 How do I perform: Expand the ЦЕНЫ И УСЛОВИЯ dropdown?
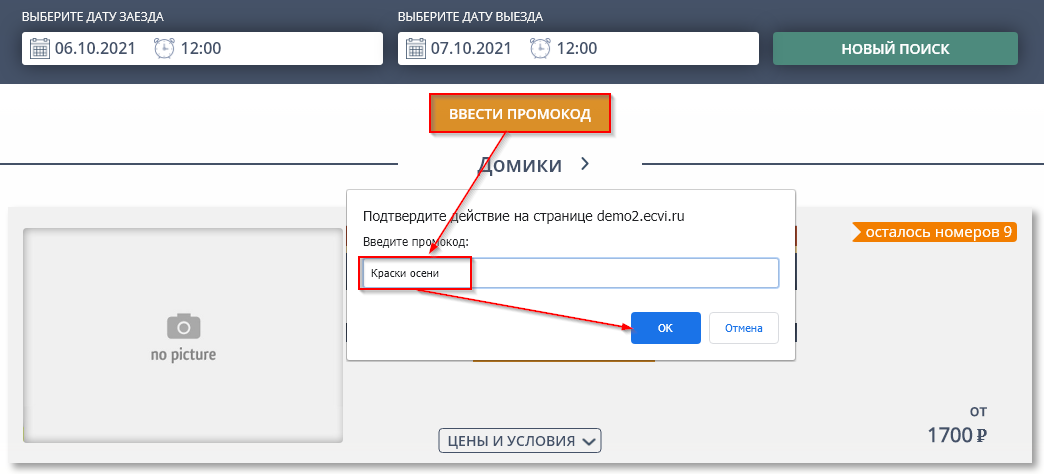(520, 440)
